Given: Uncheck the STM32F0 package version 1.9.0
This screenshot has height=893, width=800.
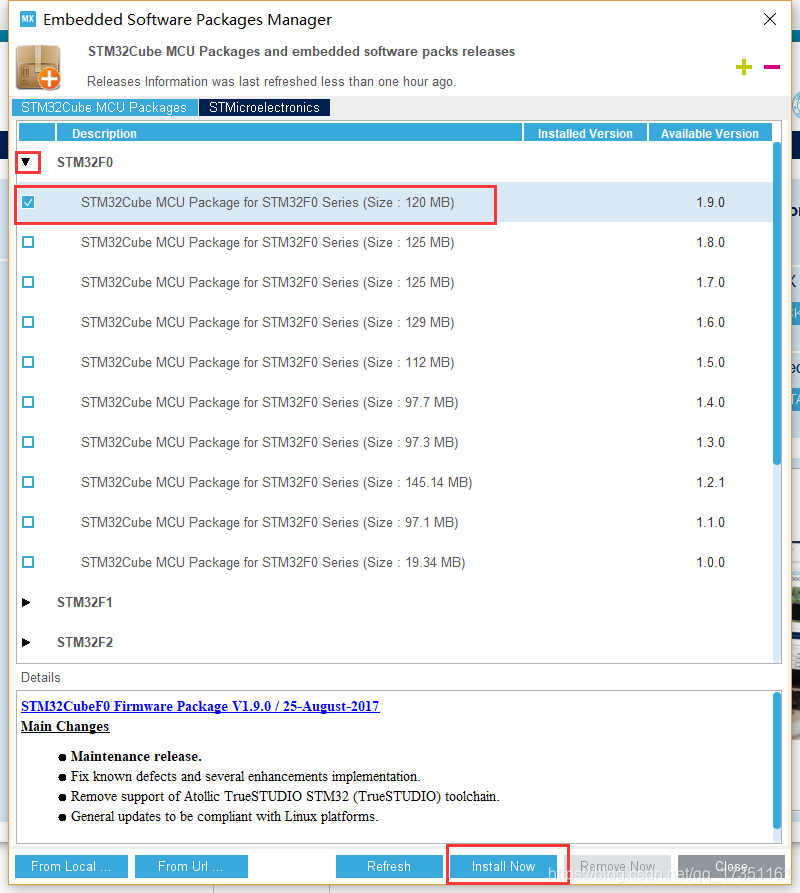Looking at the screenshot, I should [28, 202].
